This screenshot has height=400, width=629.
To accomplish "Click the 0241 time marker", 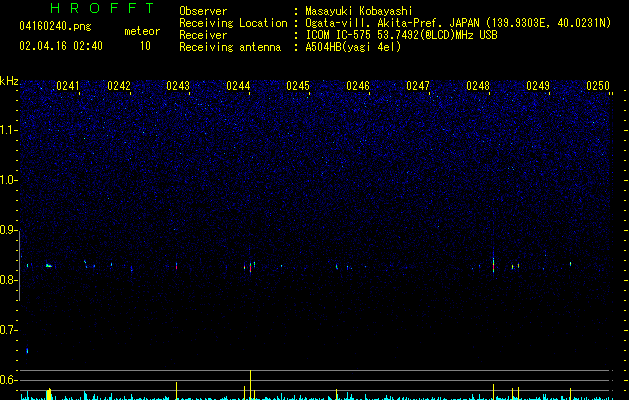I will (x=67, y=86).
